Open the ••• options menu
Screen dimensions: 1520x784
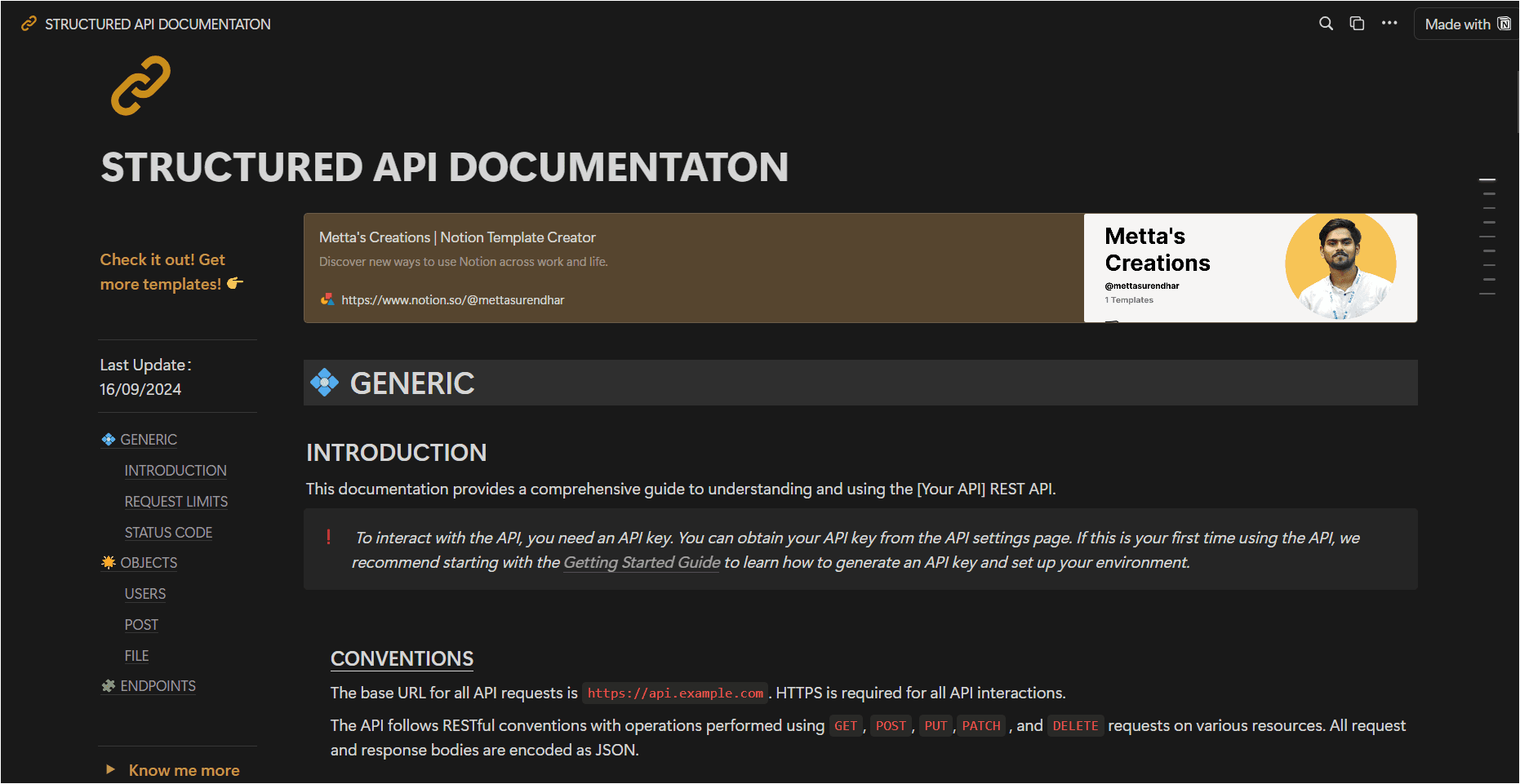[1389, 24]
